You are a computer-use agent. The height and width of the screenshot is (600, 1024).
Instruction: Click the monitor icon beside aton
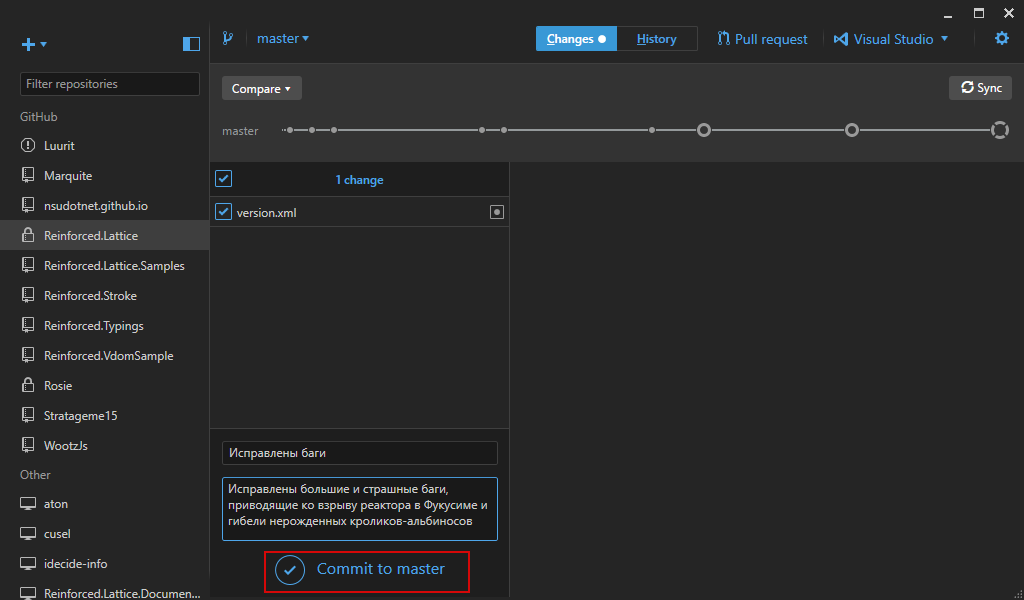(x=27, y=504)
